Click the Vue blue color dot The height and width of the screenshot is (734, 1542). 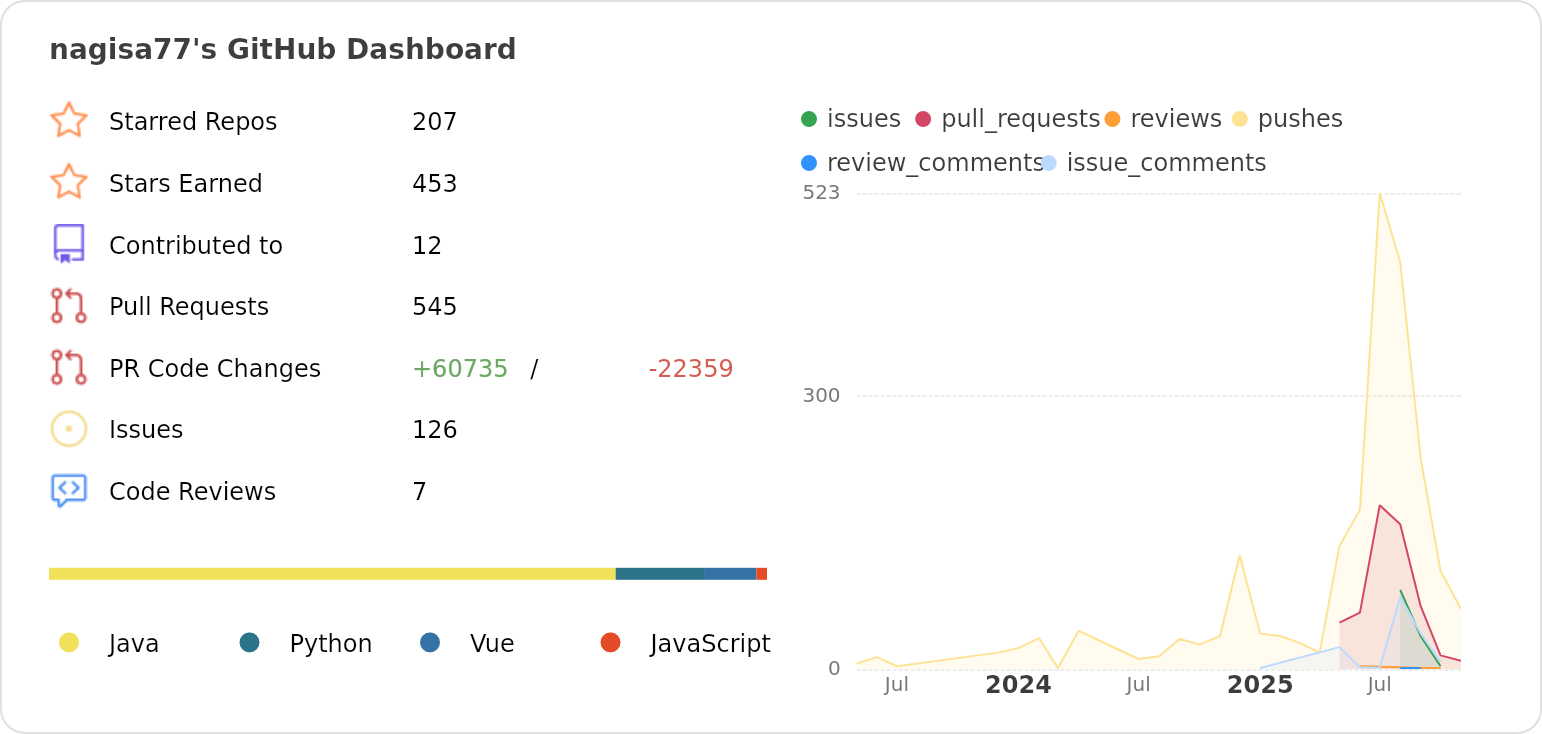[x=430, y=642]
